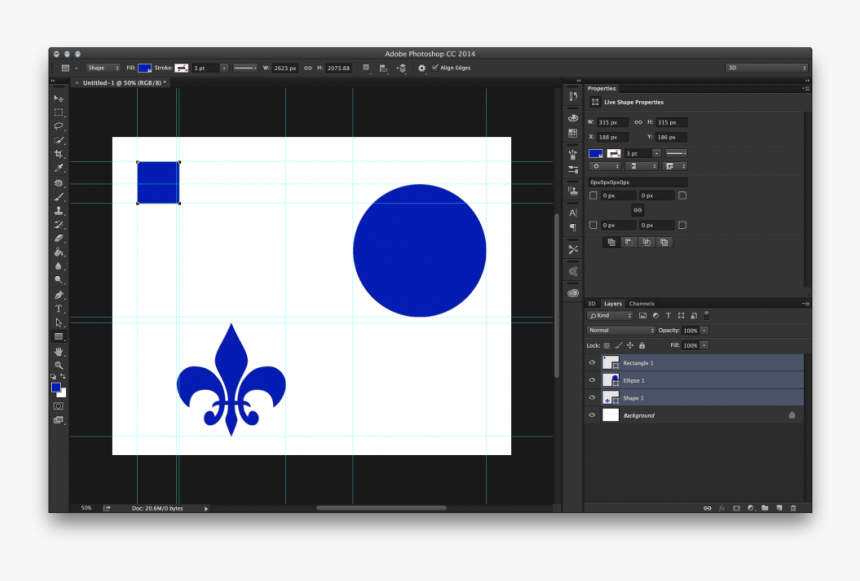
Task: Toggle visibility of the Ellipse 1 layer
Action: pos(592,381)
